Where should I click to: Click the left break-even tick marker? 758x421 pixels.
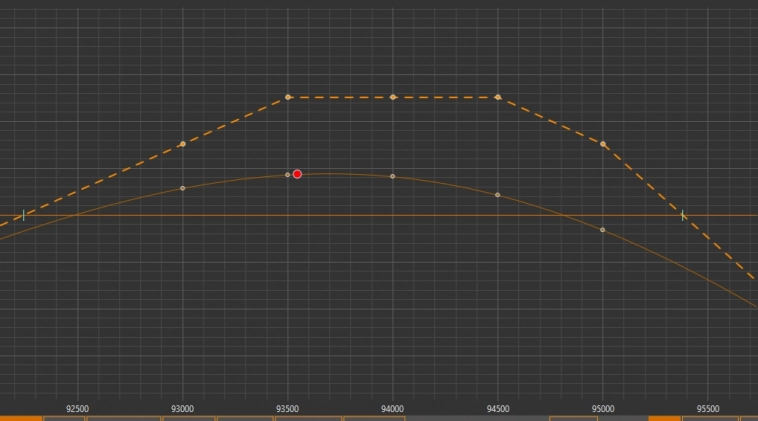23,215
